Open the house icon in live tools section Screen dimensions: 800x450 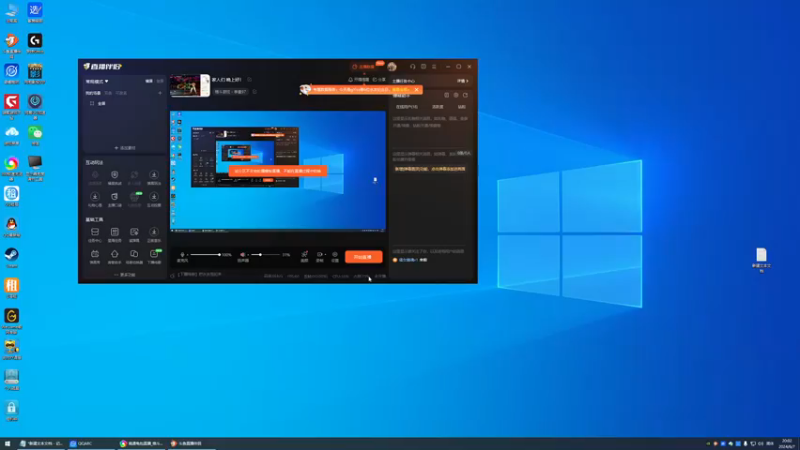115,256
